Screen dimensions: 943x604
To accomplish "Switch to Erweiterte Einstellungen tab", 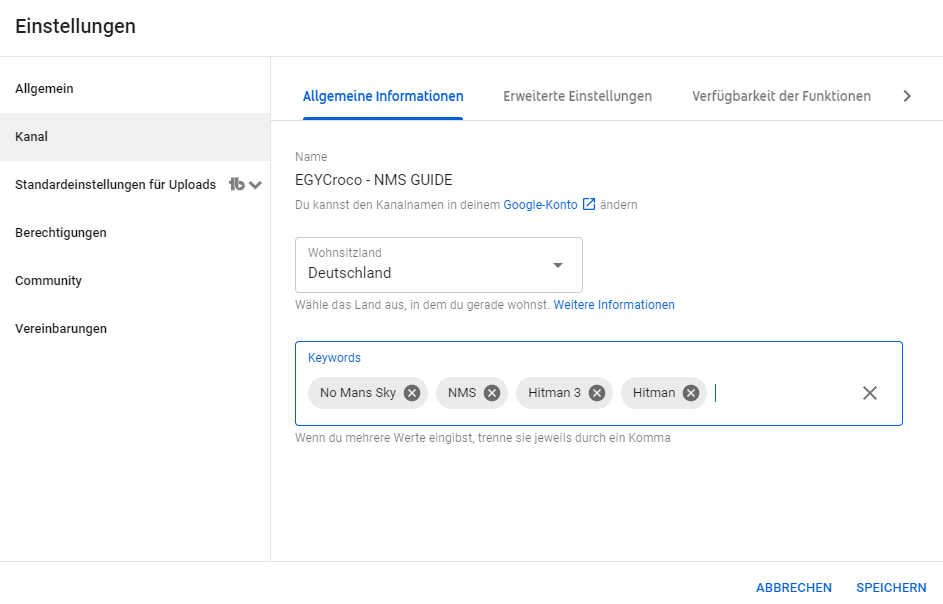I will 577,96.
